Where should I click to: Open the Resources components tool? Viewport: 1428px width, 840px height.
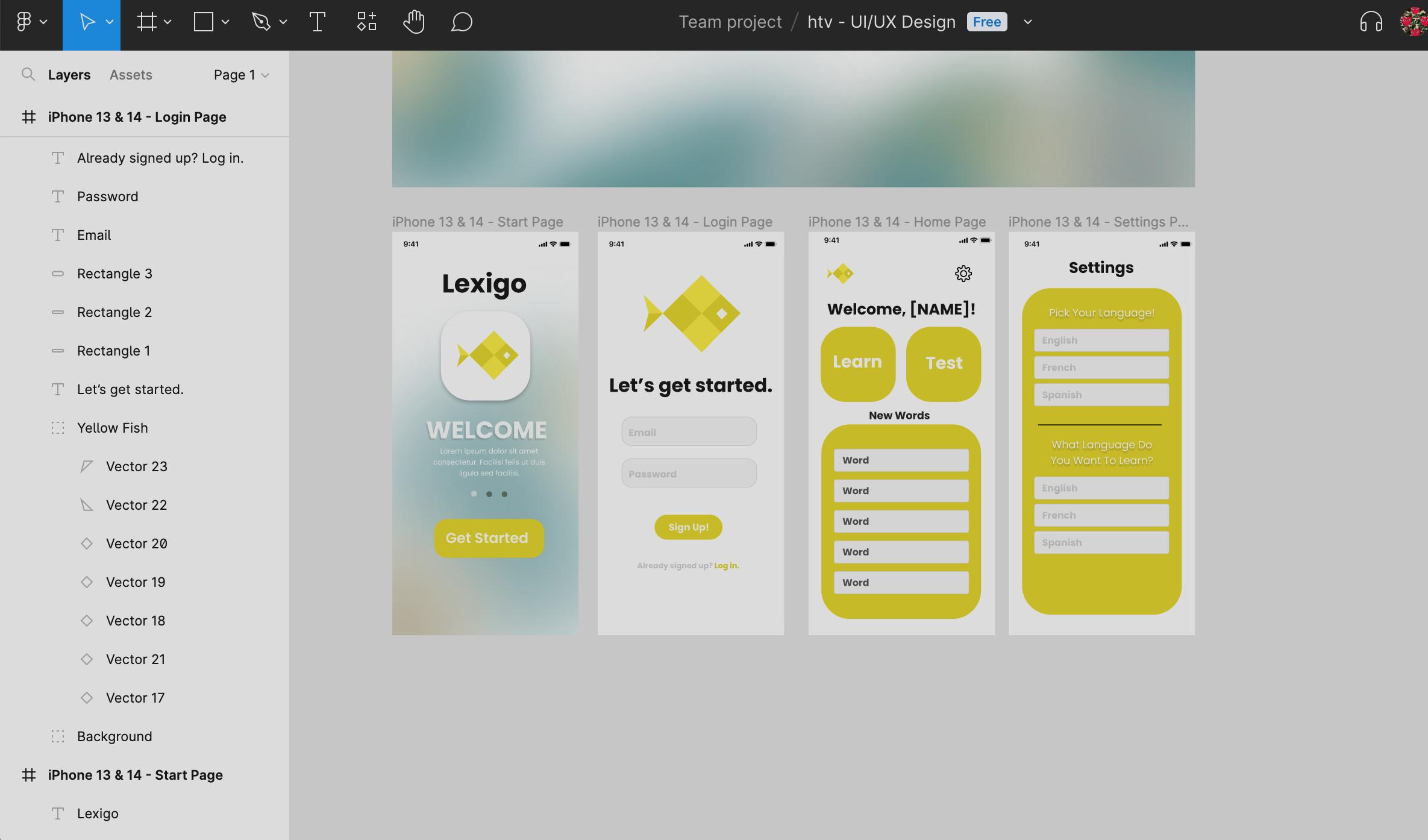coord(366,22)
